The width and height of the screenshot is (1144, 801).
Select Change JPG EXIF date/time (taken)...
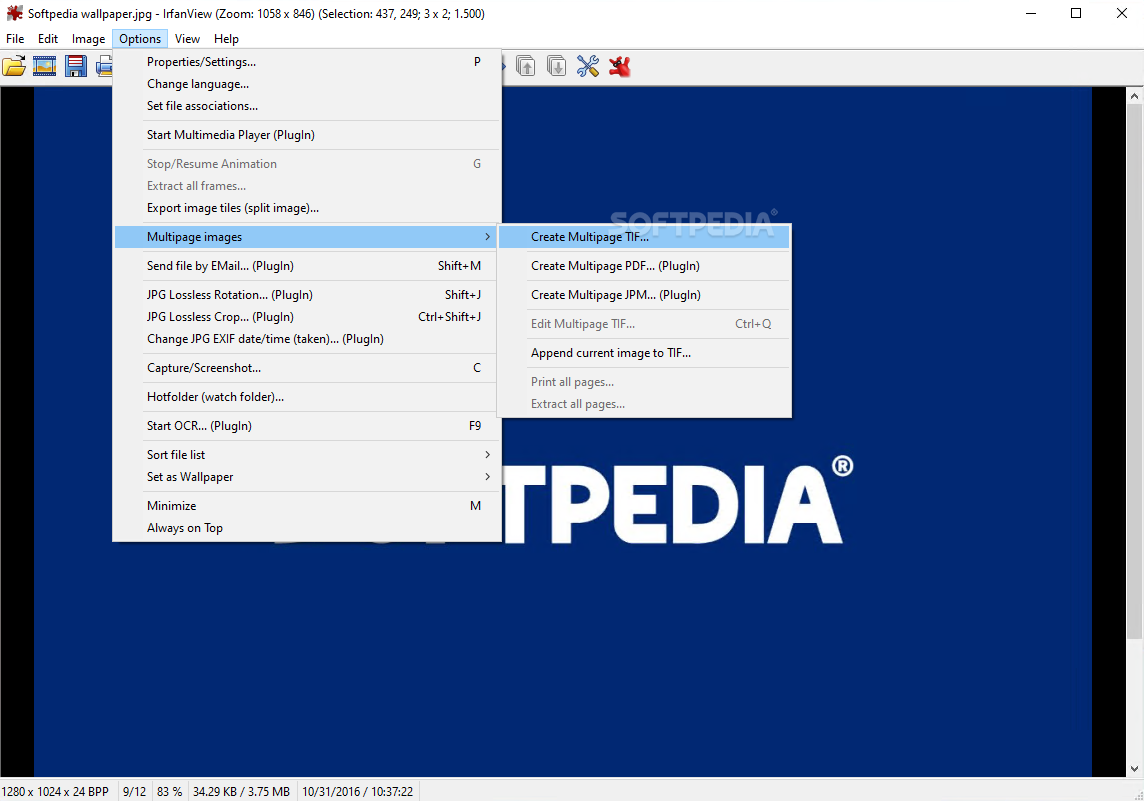[x=307, y=338]
